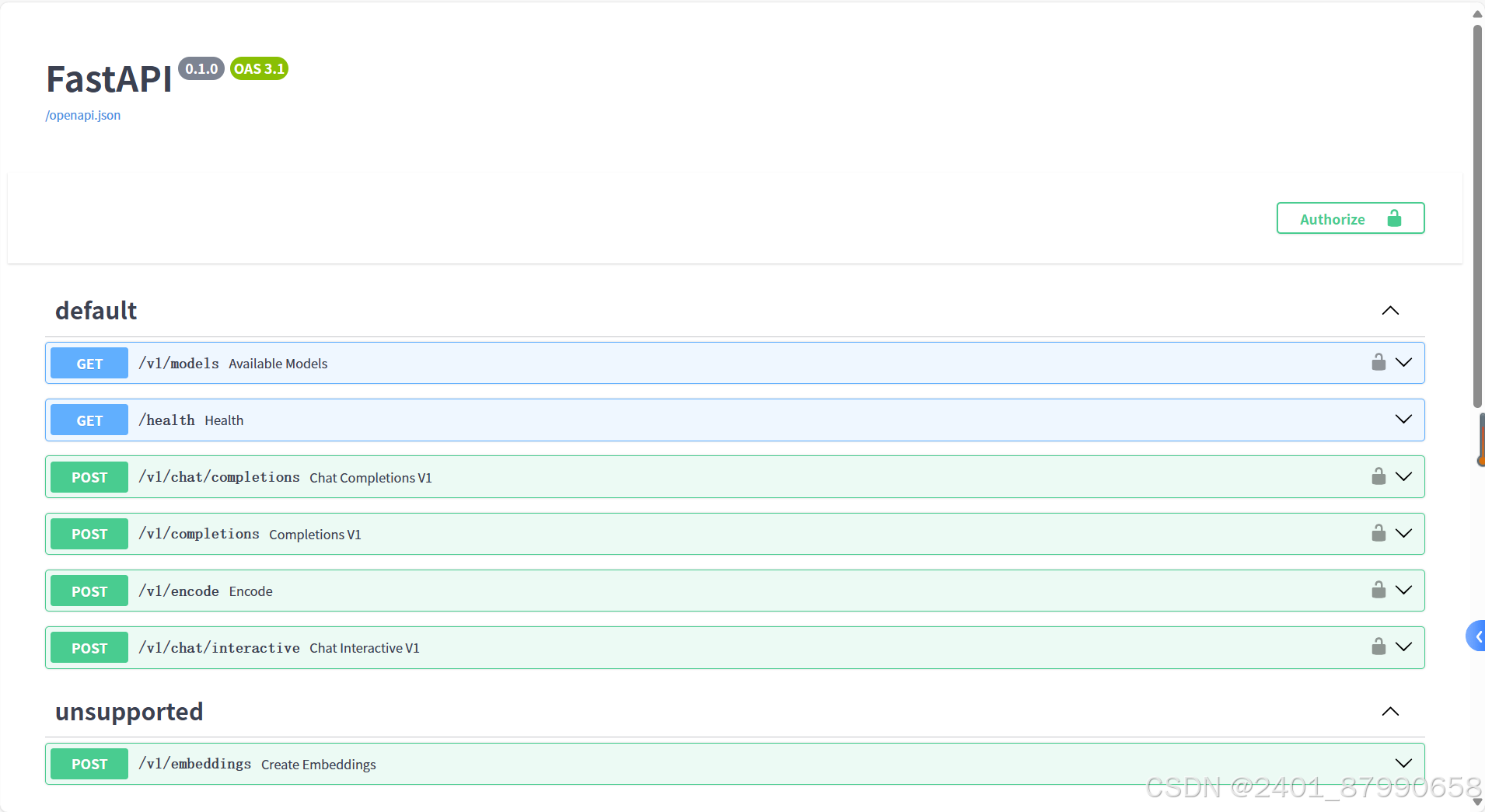
Task: Click the 'Available Models' description
Action: [x=278, y=364]
